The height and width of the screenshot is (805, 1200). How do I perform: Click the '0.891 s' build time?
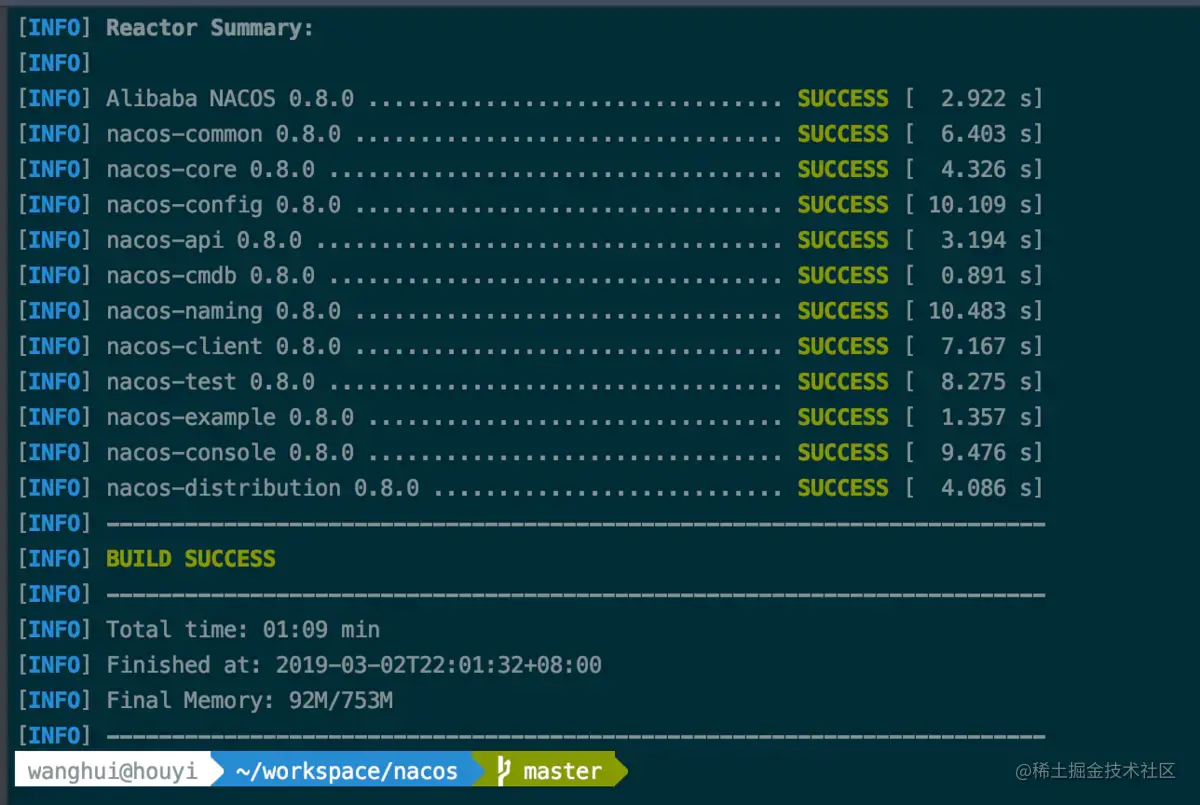pos(985,276)
